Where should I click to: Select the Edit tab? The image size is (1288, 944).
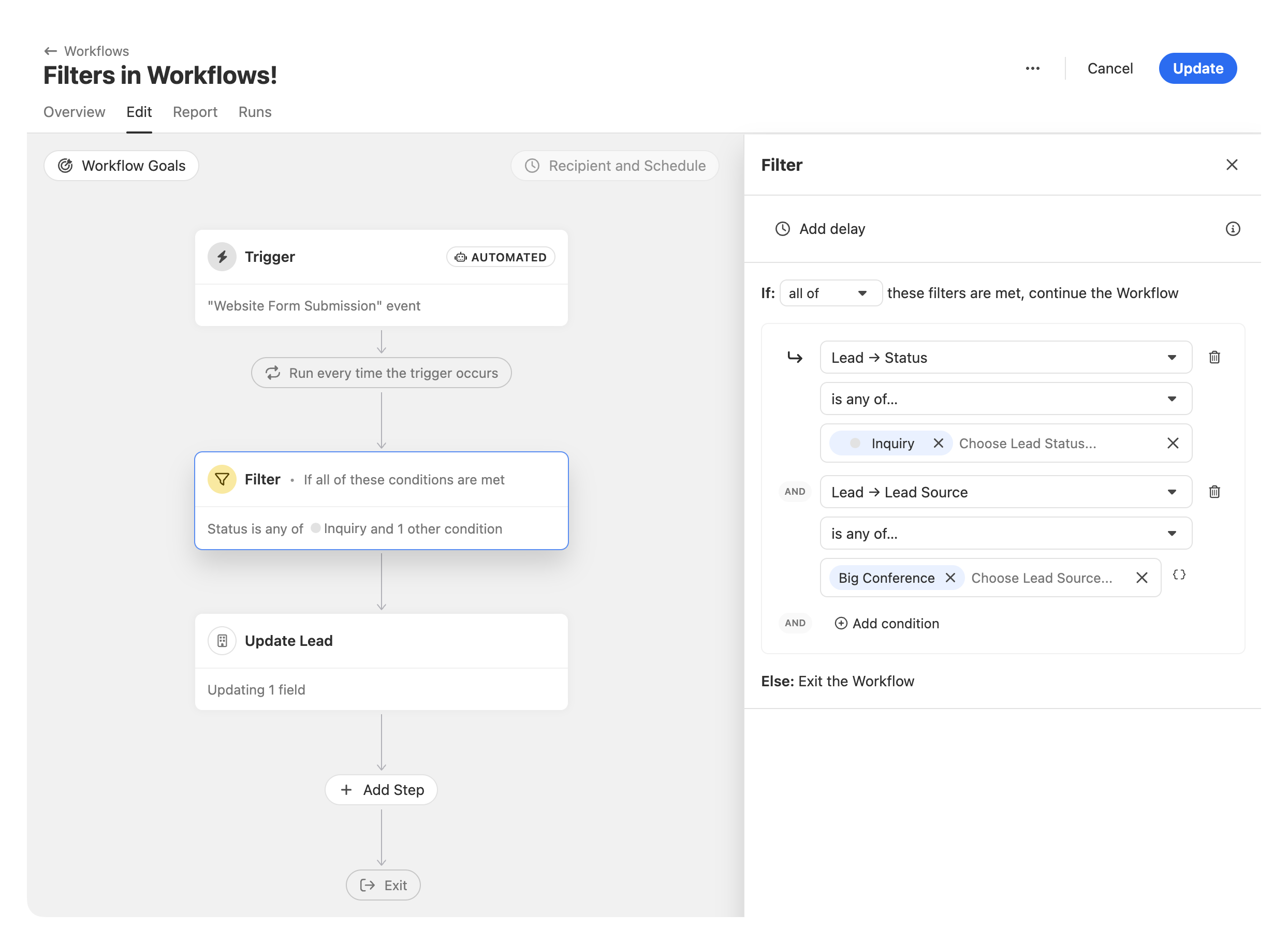pos(139,112)
